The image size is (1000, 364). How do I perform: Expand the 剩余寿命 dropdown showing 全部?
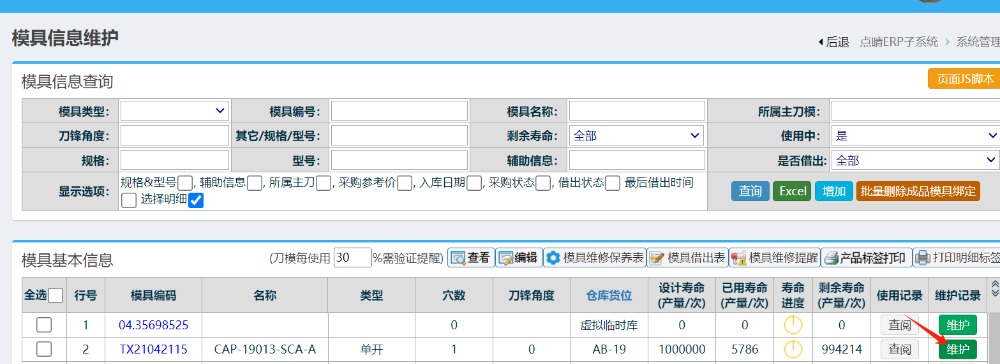point(636,136)
